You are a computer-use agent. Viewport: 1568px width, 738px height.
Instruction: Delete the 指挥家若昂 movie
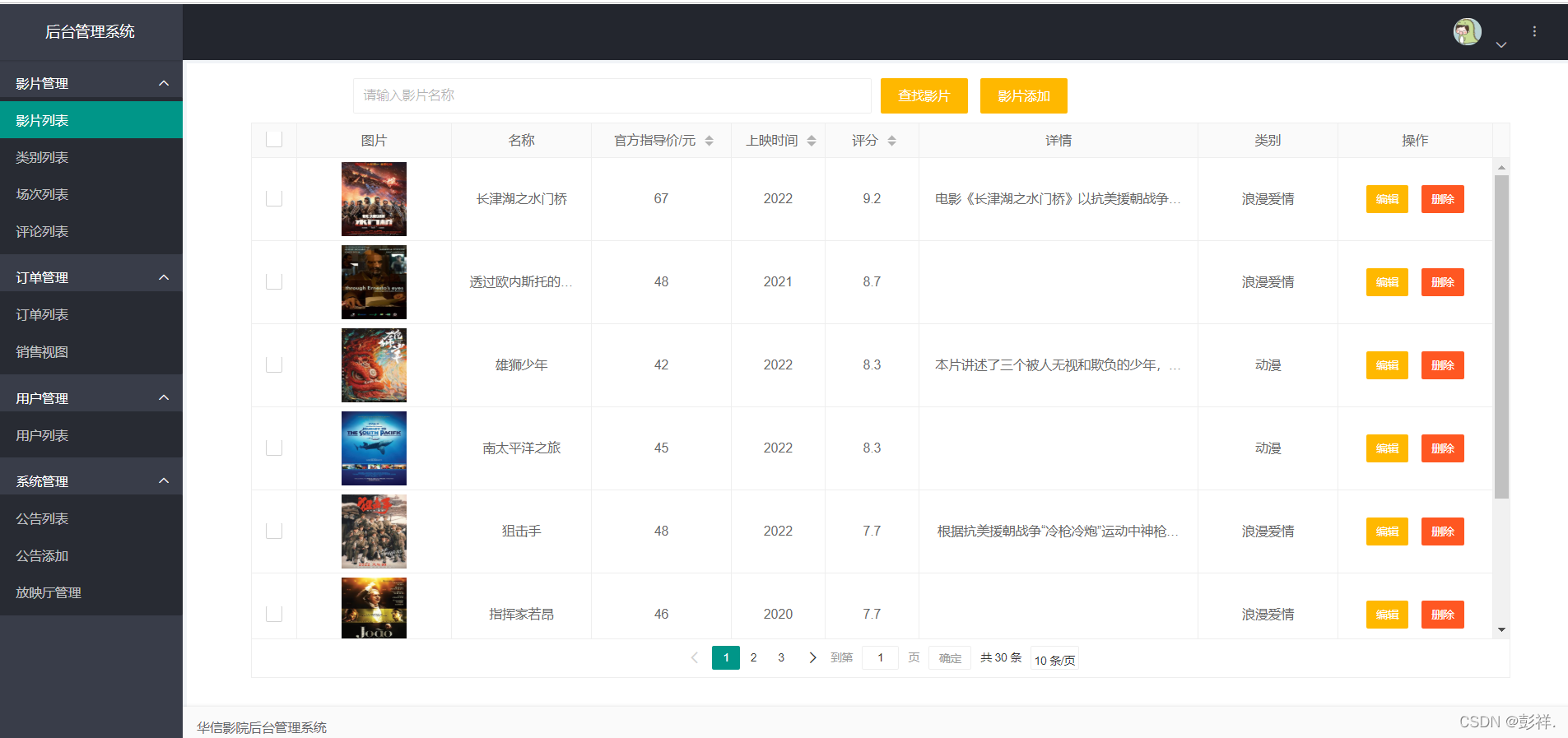pos(1442,615)
